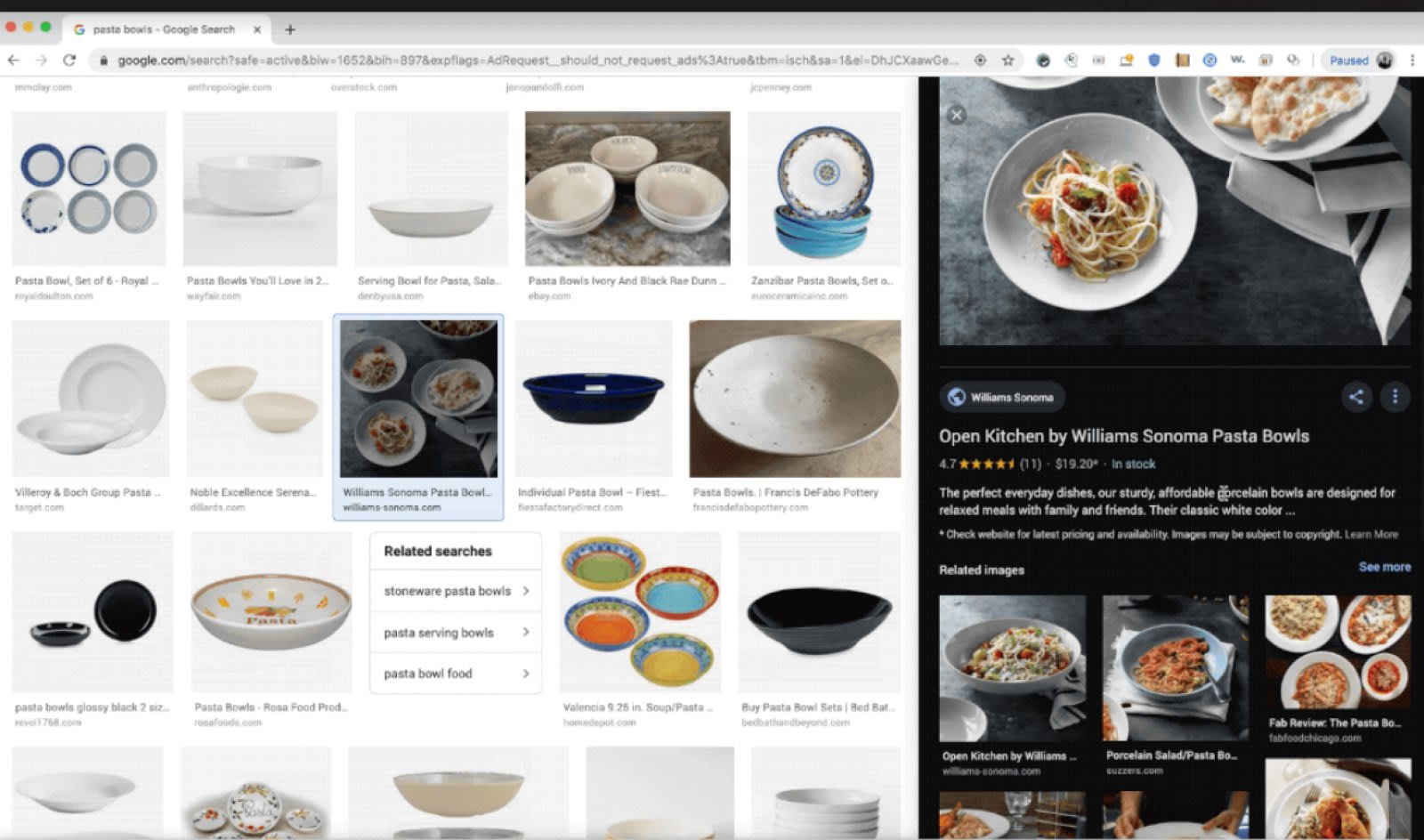Bookmark this page with the star icon
This screenshot has height=840, width=1424.
1007,60
